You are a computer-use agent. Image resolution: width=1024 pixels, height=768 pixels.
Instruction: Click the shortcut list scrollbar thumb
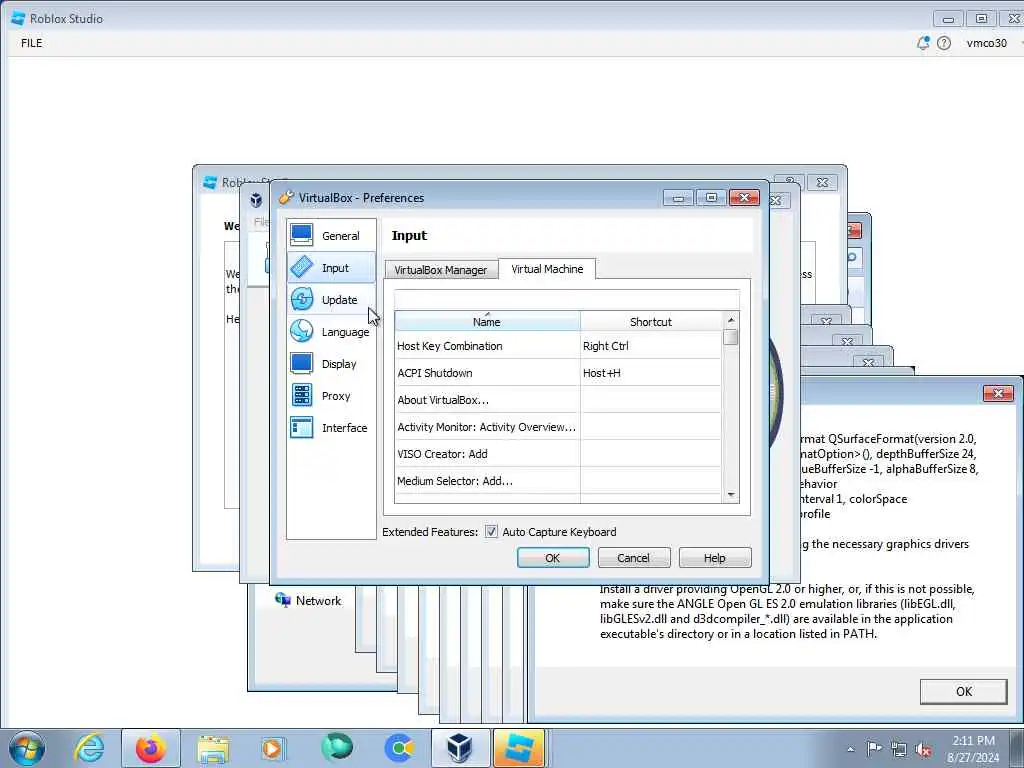(x=731, y=337)
